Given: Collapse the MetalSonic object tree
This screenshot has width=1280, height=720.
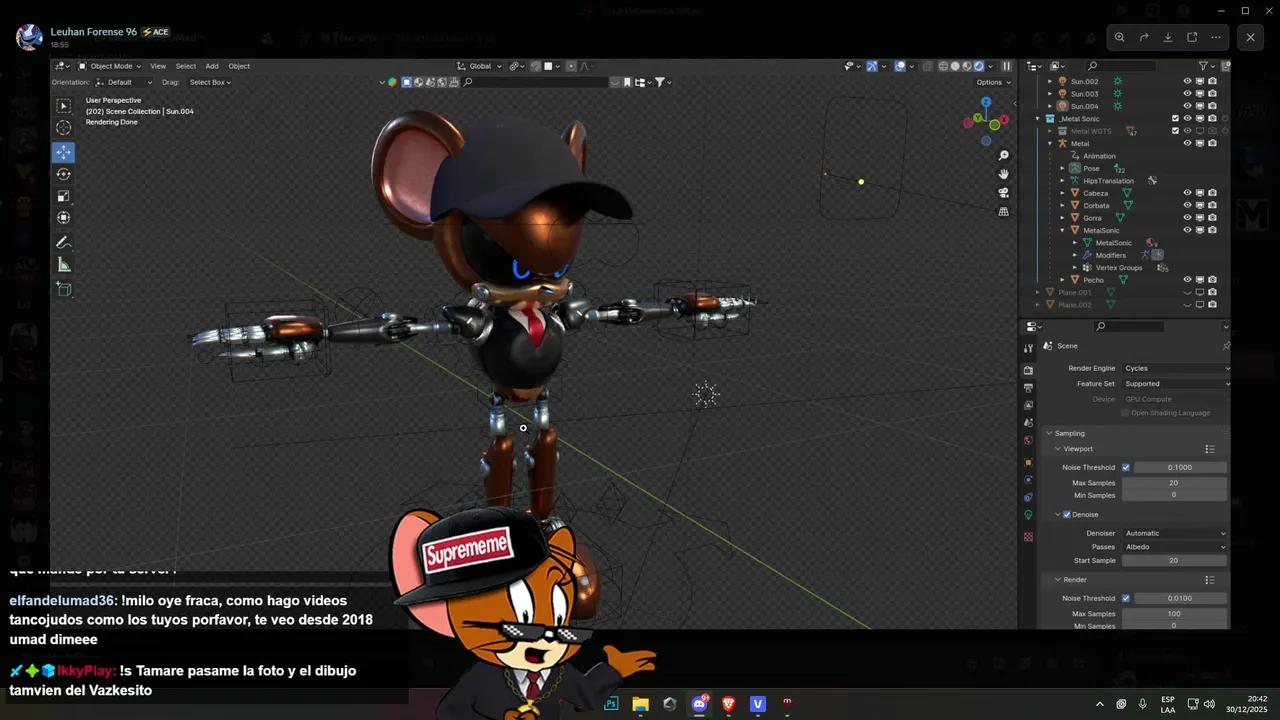Looking at the screenshot, I should tap(1062, 230).
